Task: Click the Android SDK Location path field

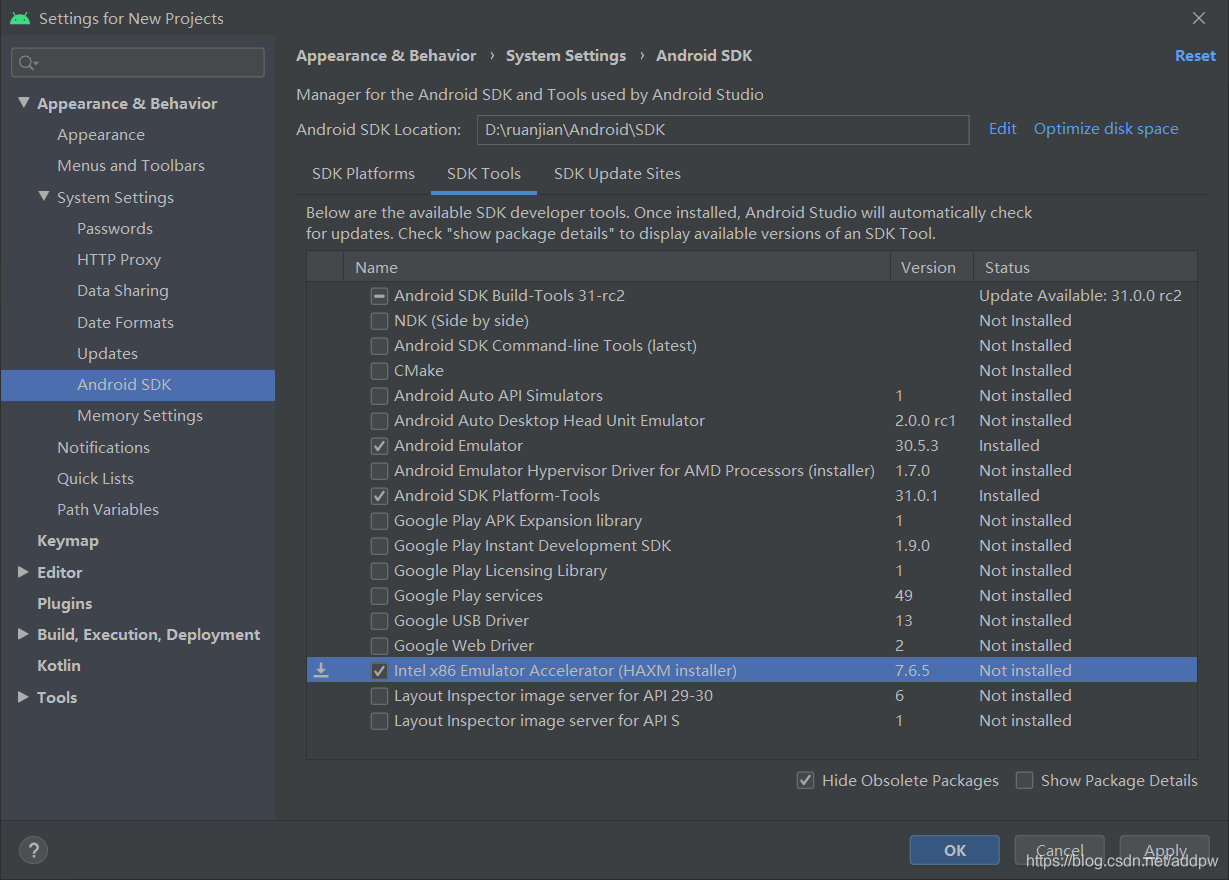Action: 722,130
